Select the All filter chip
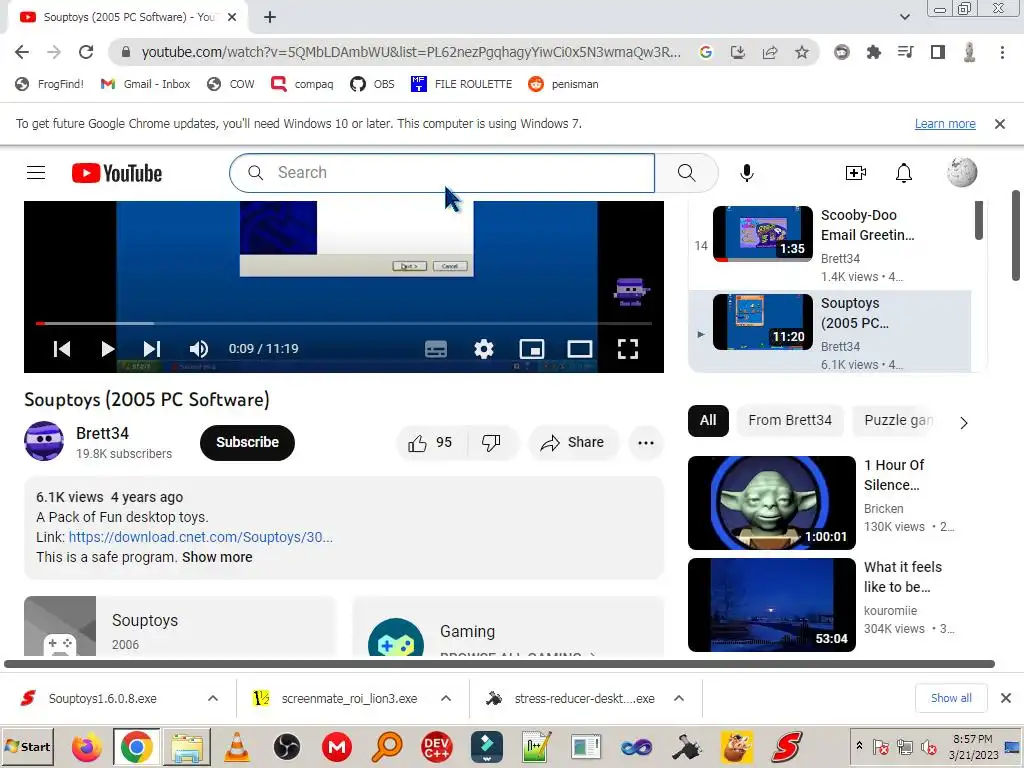1024x768 pixels. tap(708, 421)
